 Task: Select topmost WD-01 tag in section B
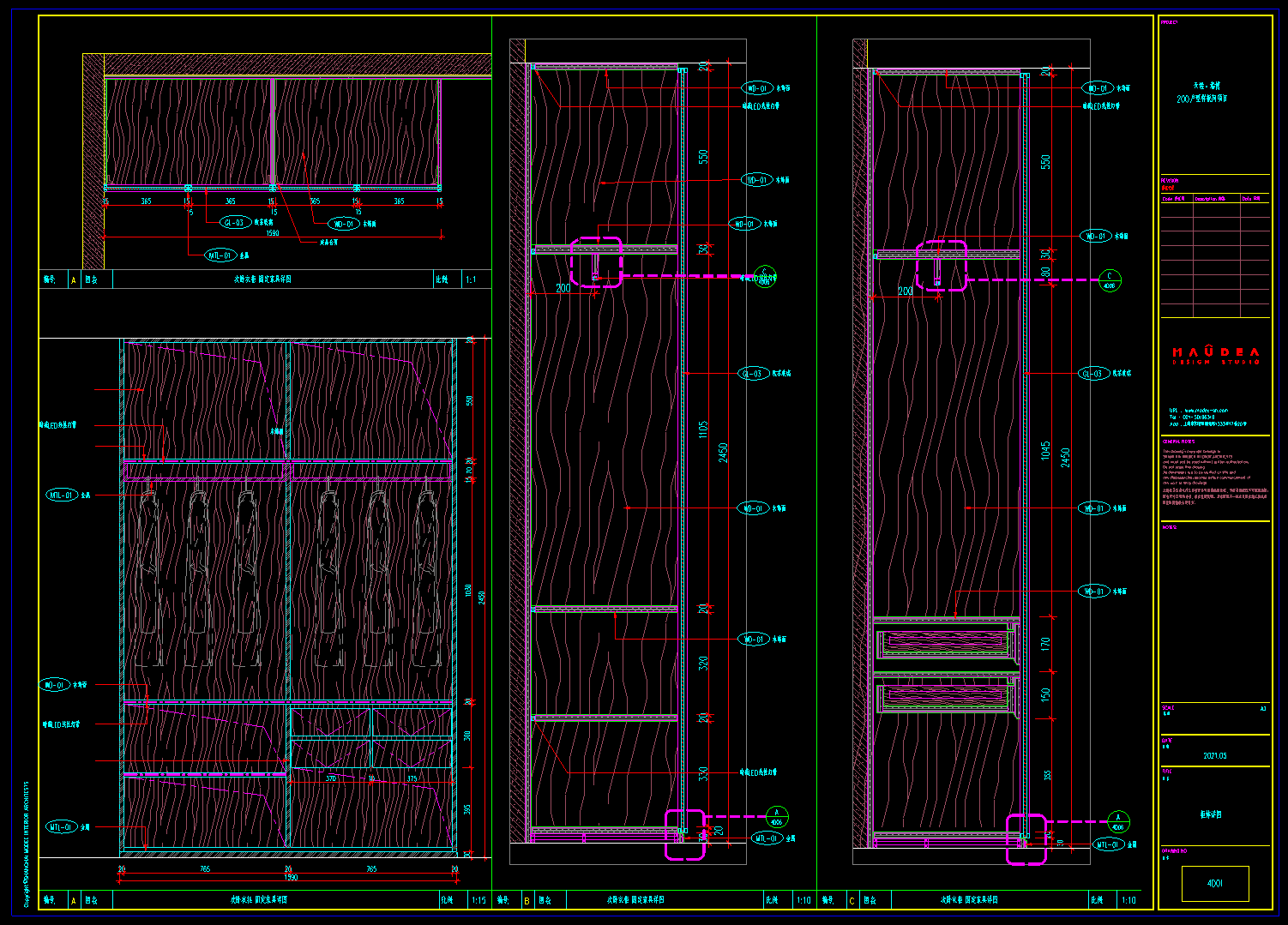pos(756,88)
